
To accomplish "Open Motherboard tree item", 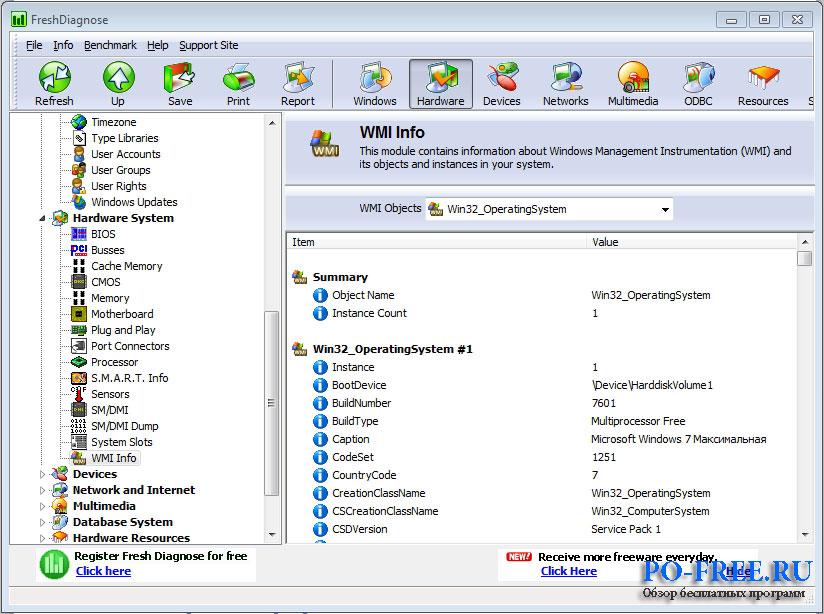I will (x=112, y=314).
